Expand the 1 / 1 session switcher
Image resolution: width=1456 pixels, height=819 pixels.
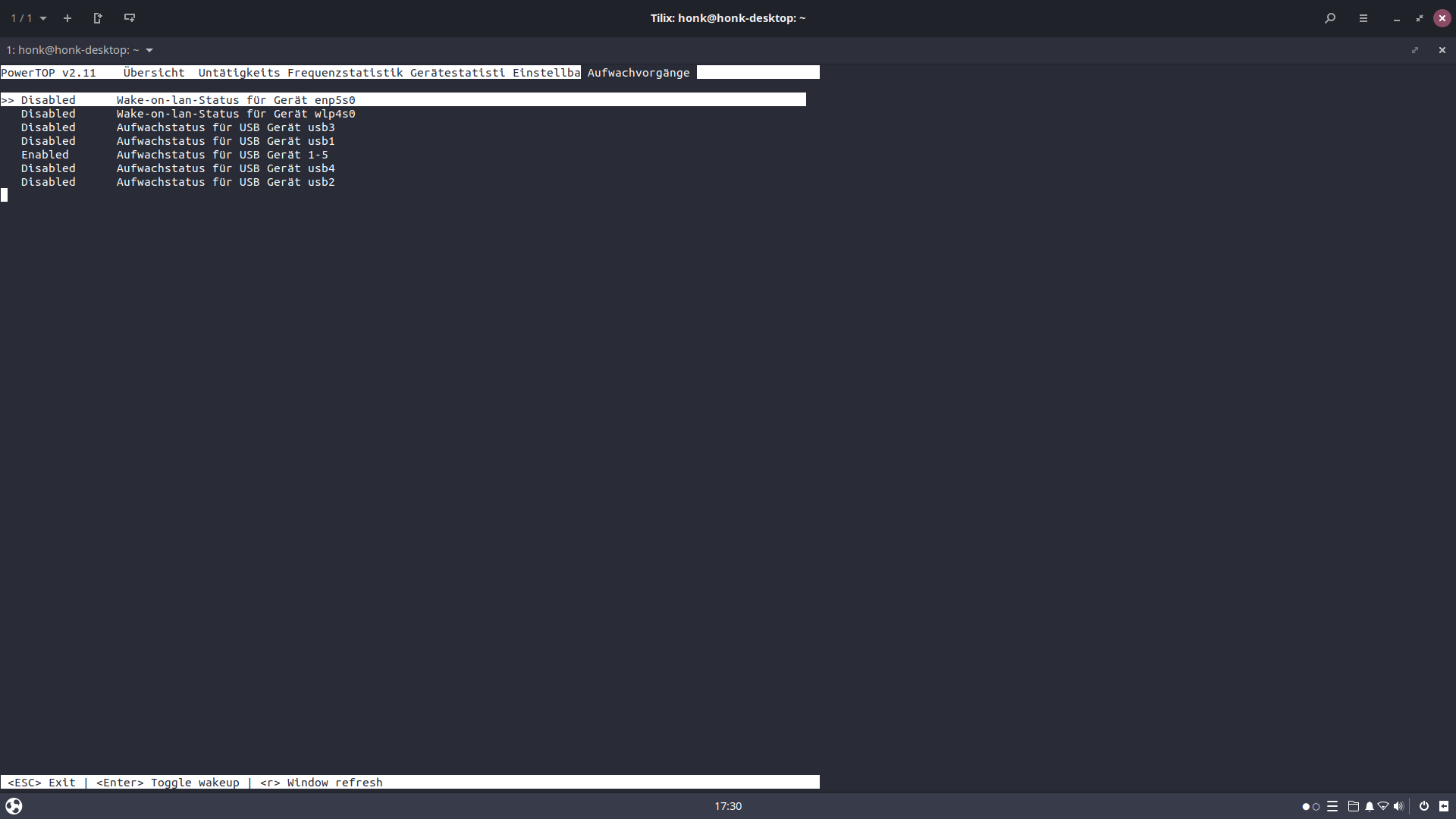(29, 18)
